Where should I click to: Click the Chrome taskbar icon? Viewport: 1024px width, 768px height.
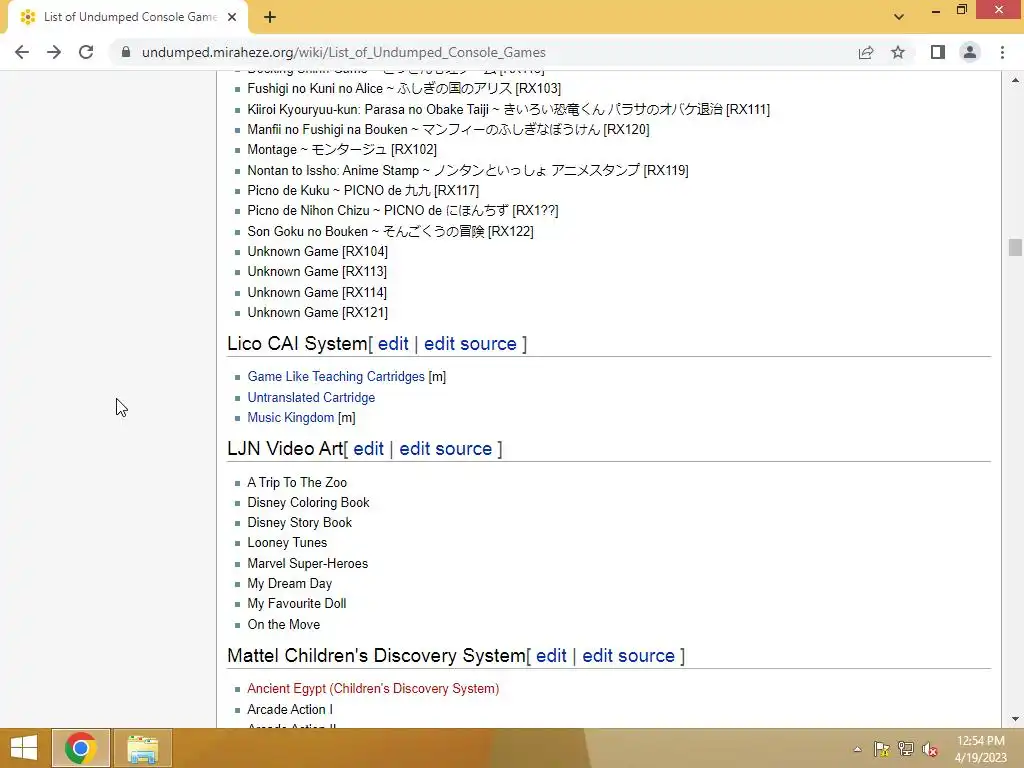(81, 748)
